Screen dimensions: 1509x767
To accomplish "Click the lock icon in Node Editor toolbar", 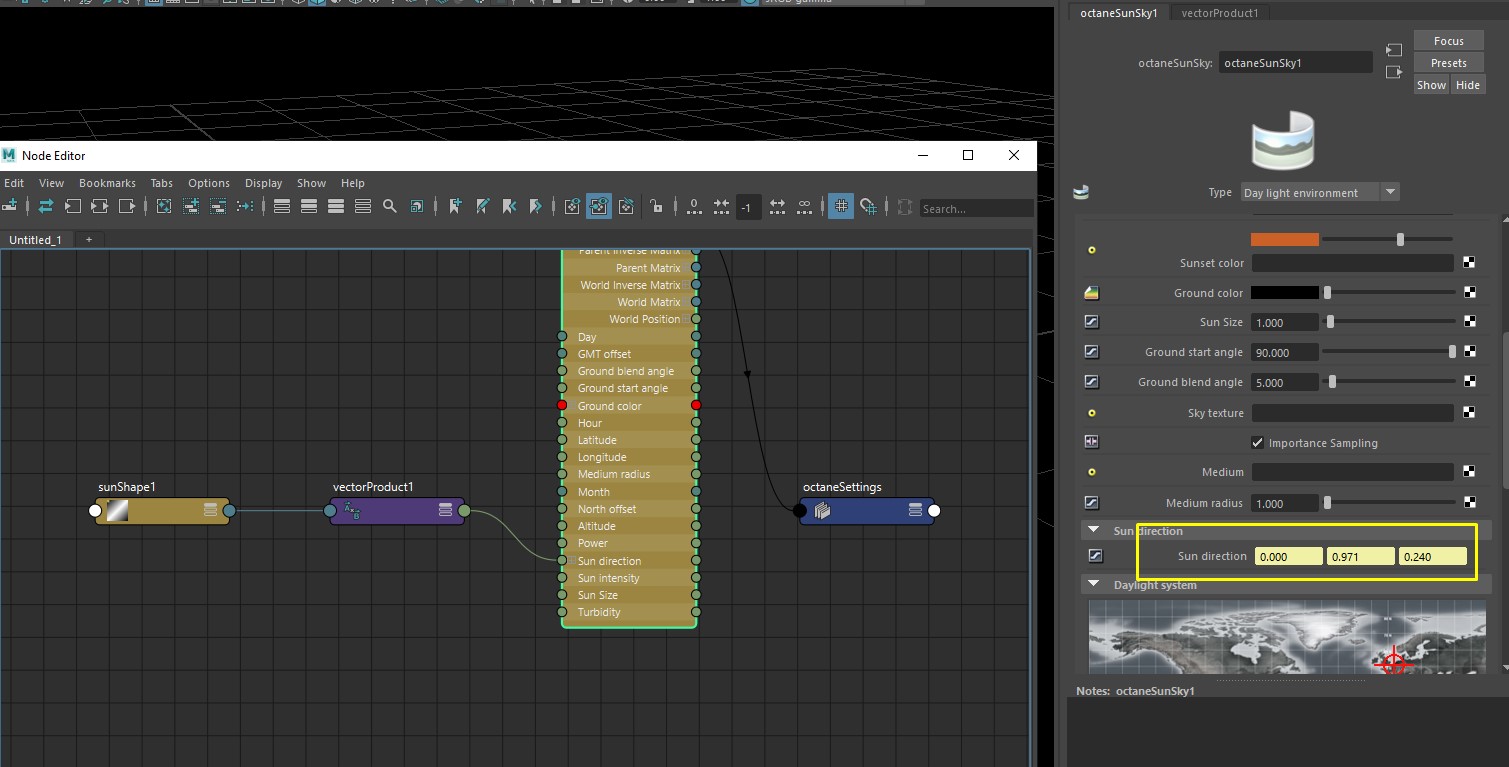I will point(656,207).
